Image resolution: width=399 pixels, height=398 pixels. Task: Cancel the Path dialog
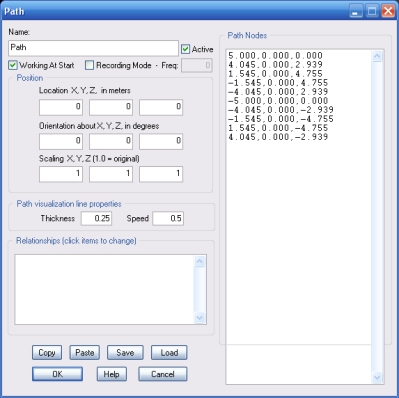tap(163, 374)
